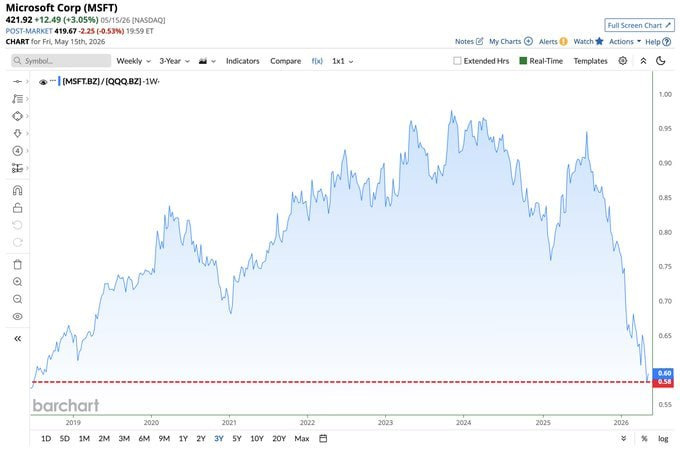This screenshot has width=680, height=451.
Task: Switch to dark mode moon icon
Action: click(x=660, y=61)
